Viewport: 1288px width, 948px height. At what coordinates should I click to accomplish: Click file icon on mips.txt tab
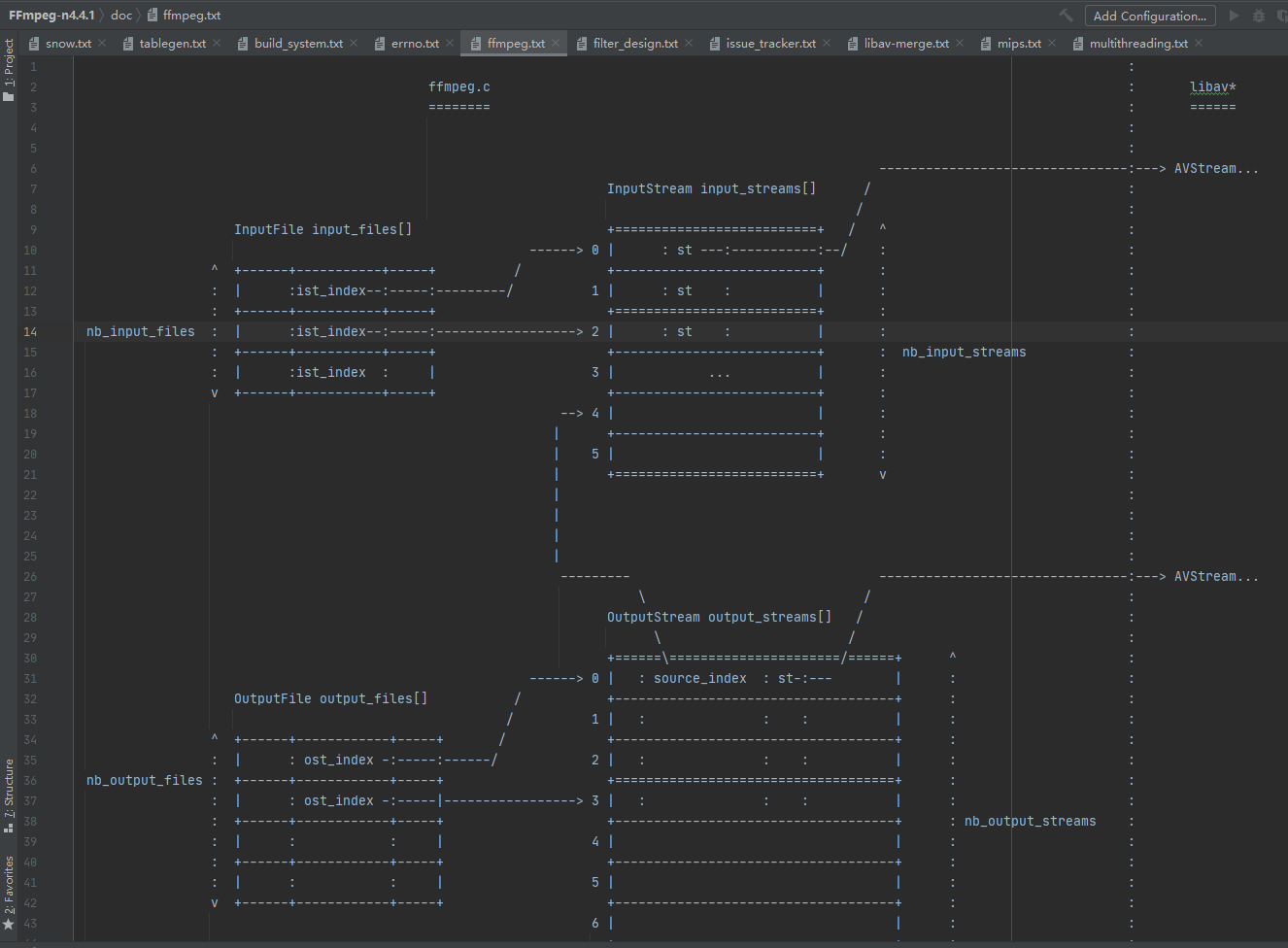coord(986,43)
